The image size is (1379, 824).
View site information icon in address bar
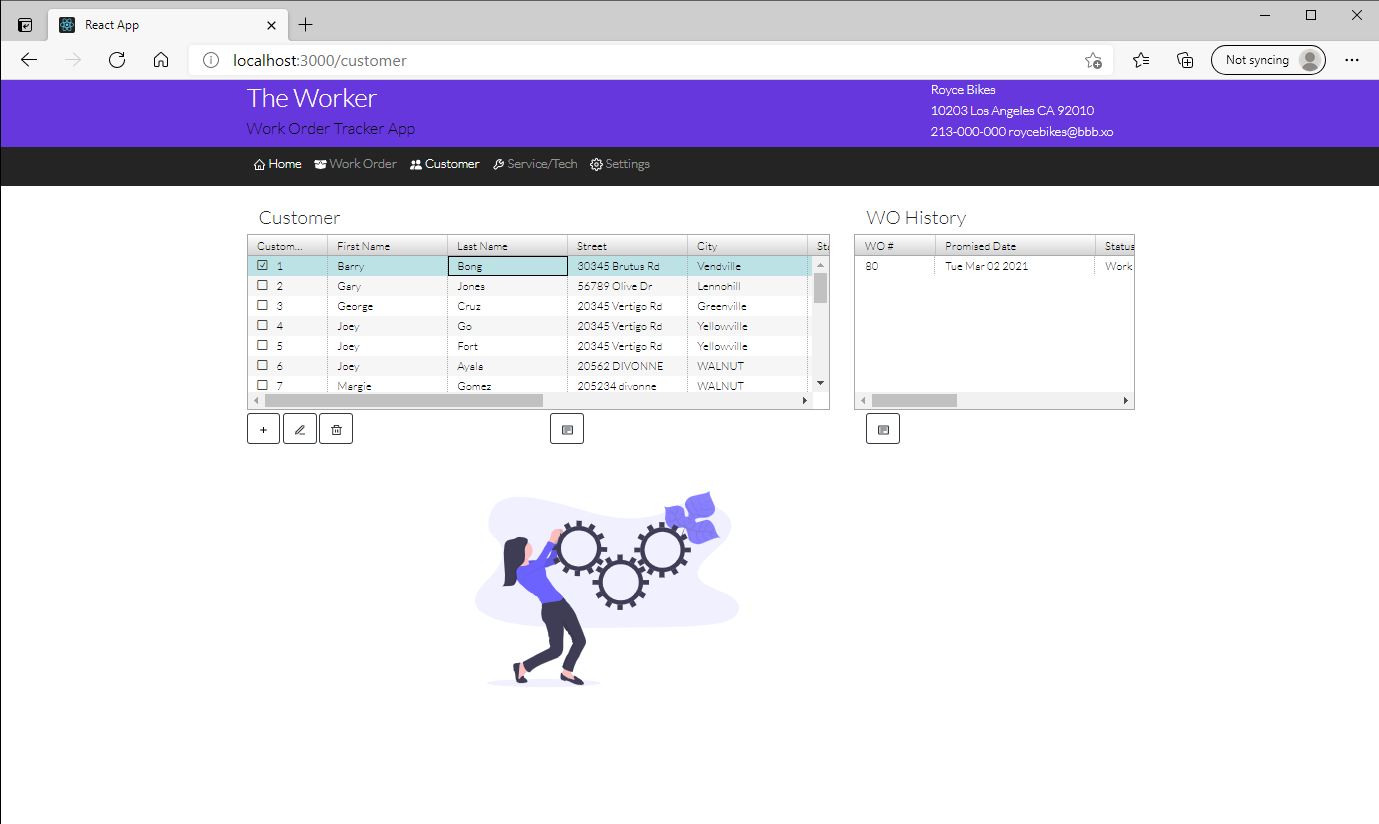(x=210, y=60)
